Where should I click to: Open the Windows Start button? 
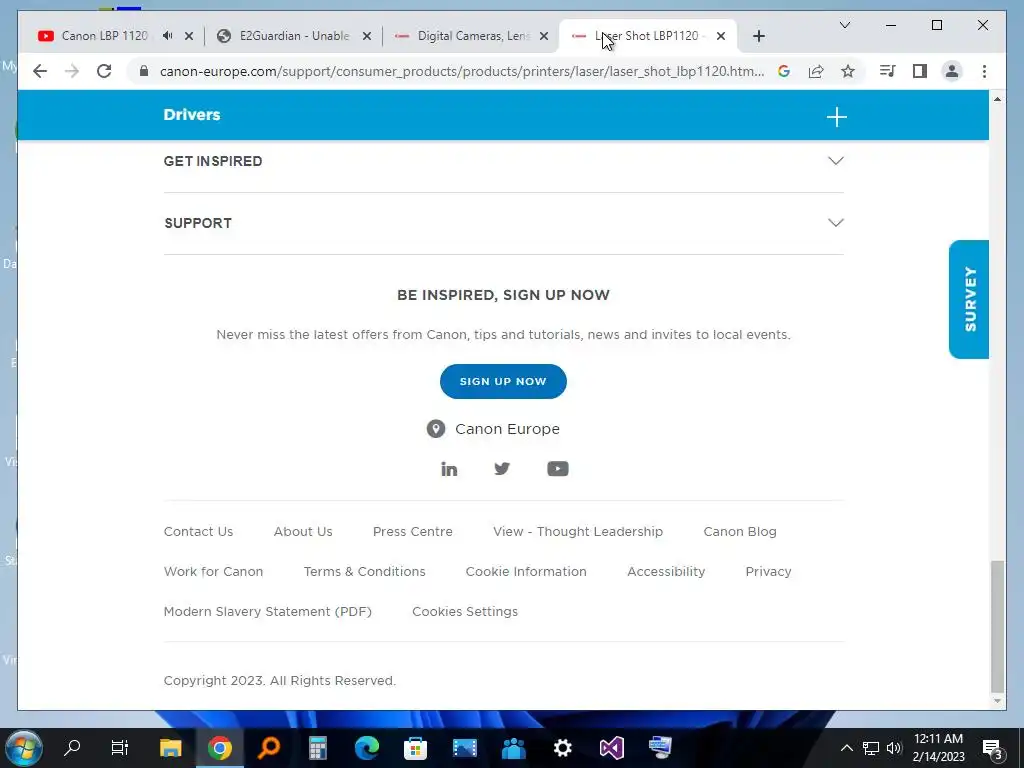(x=24, y=748)
